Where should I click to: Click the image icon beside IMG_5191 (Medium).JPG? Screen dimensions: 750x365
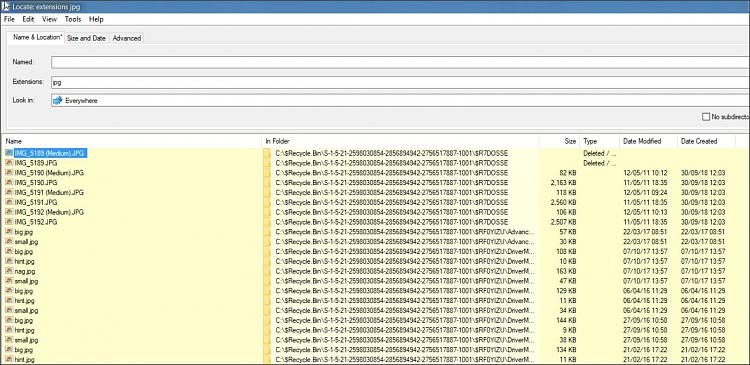[x=9, y=192]
